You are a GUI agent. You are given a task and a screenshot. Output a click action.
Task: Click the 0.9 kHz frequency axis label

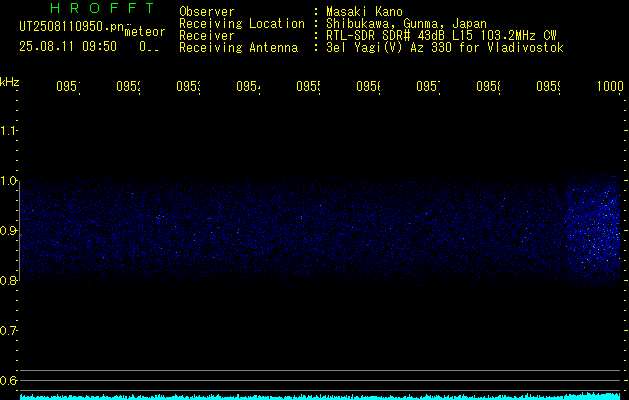(x=8, y=231)
